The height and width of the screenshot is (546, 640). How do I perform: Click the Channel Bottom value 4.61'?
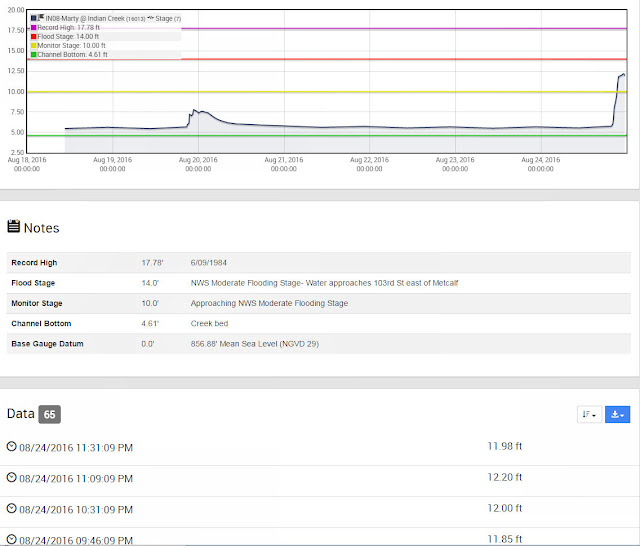tap(150, 324)
